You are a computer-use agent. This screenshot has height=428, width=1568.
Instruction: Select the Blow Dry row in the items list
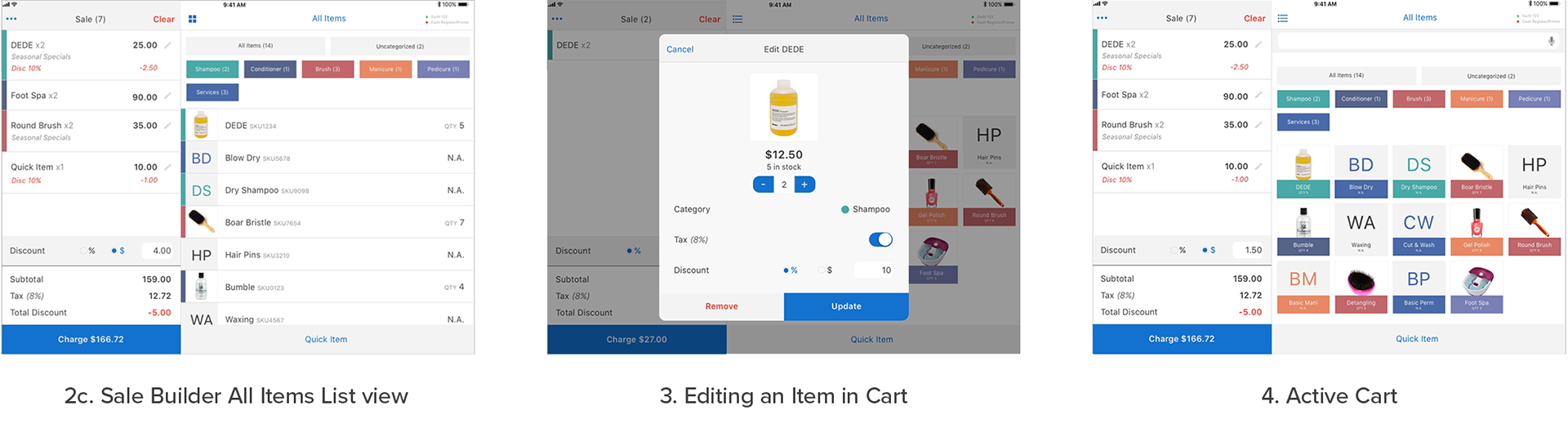(327, 158)
